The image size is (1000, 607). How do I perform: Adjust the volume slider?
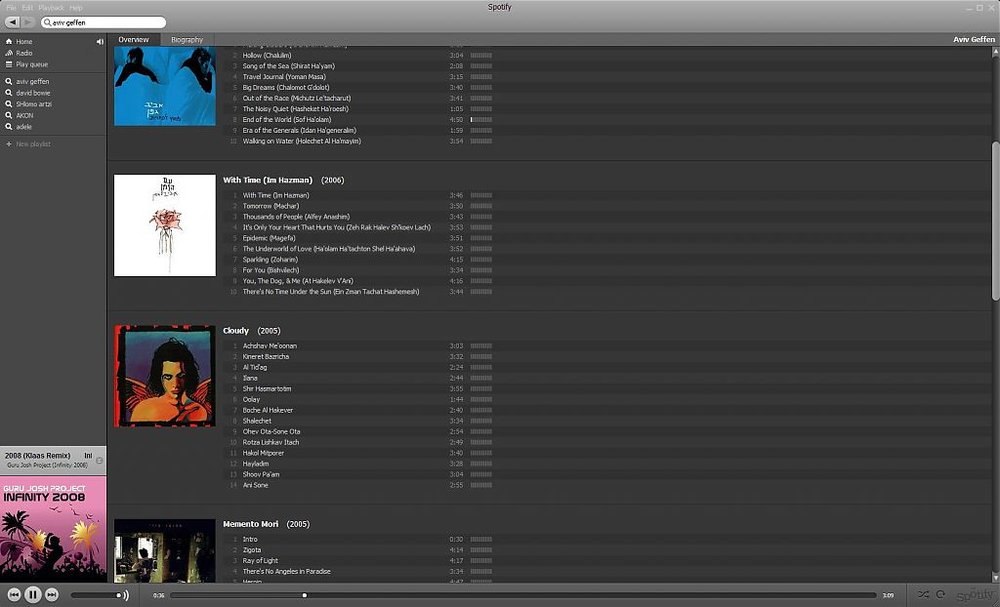point(96,595)
